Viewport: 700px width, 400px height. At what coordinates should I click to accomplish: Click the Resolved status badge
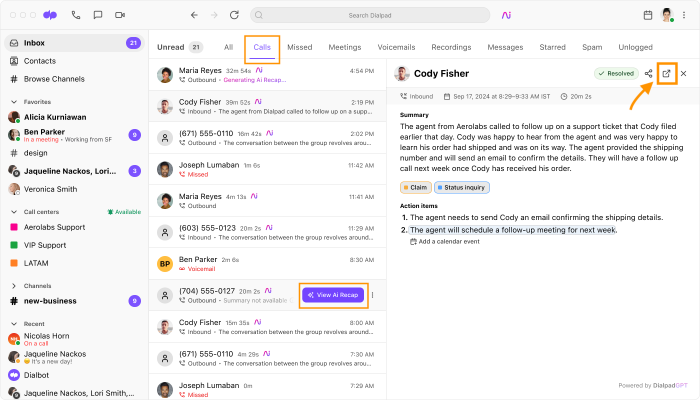(614, 74)
